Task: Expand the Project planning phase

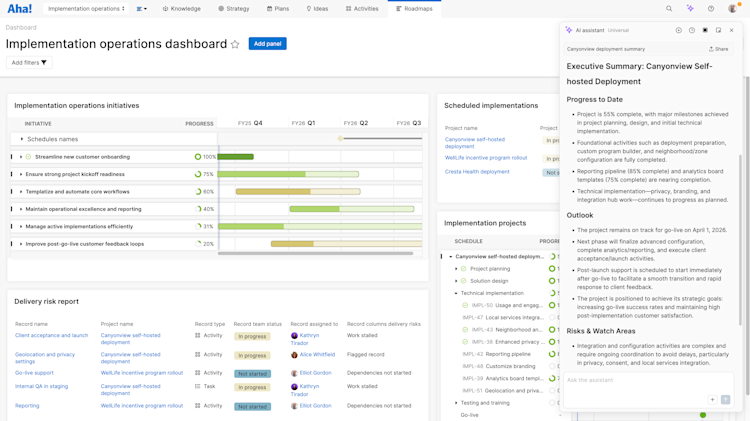Action: pyautogui.click(x=456, y=269)
